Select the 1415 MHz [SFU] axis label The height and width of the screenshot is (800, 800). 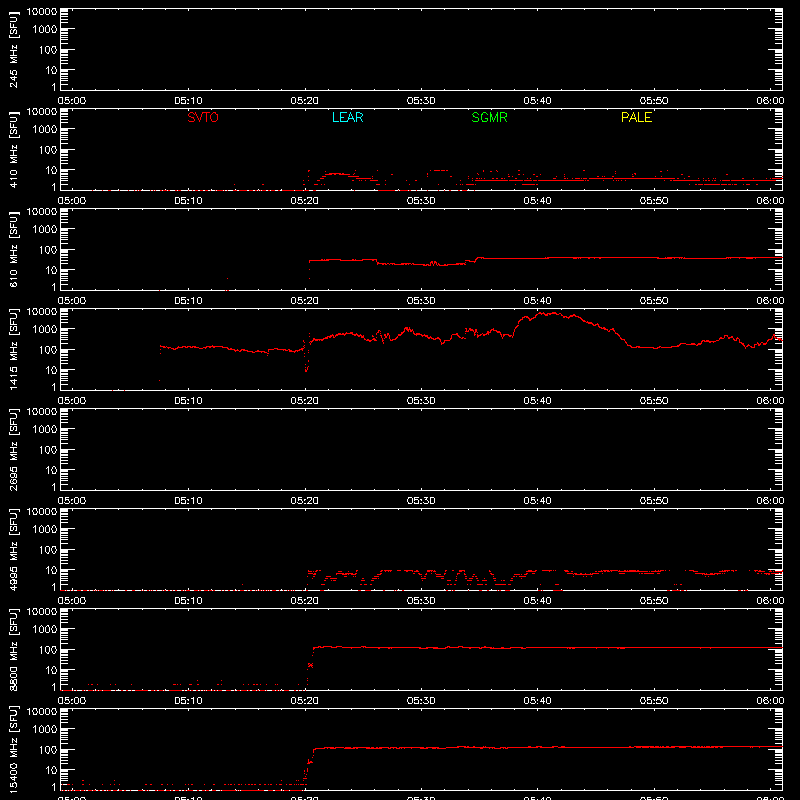click(x=14, y=349)
